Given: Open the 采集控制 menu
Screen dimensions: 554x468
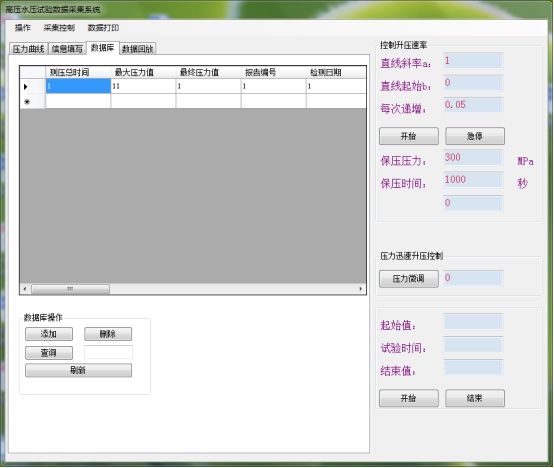Looking at the screenshot, I should 59,28.
